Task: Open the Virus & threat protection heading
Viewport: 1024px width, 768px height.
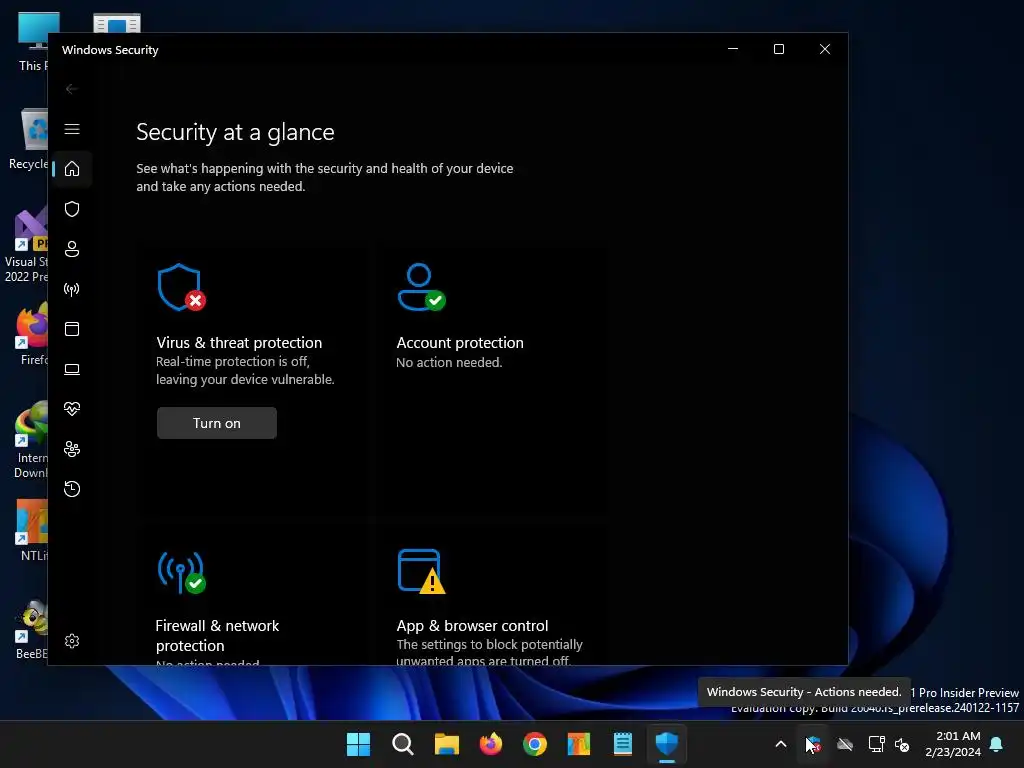Action: (x=239, y=343)
